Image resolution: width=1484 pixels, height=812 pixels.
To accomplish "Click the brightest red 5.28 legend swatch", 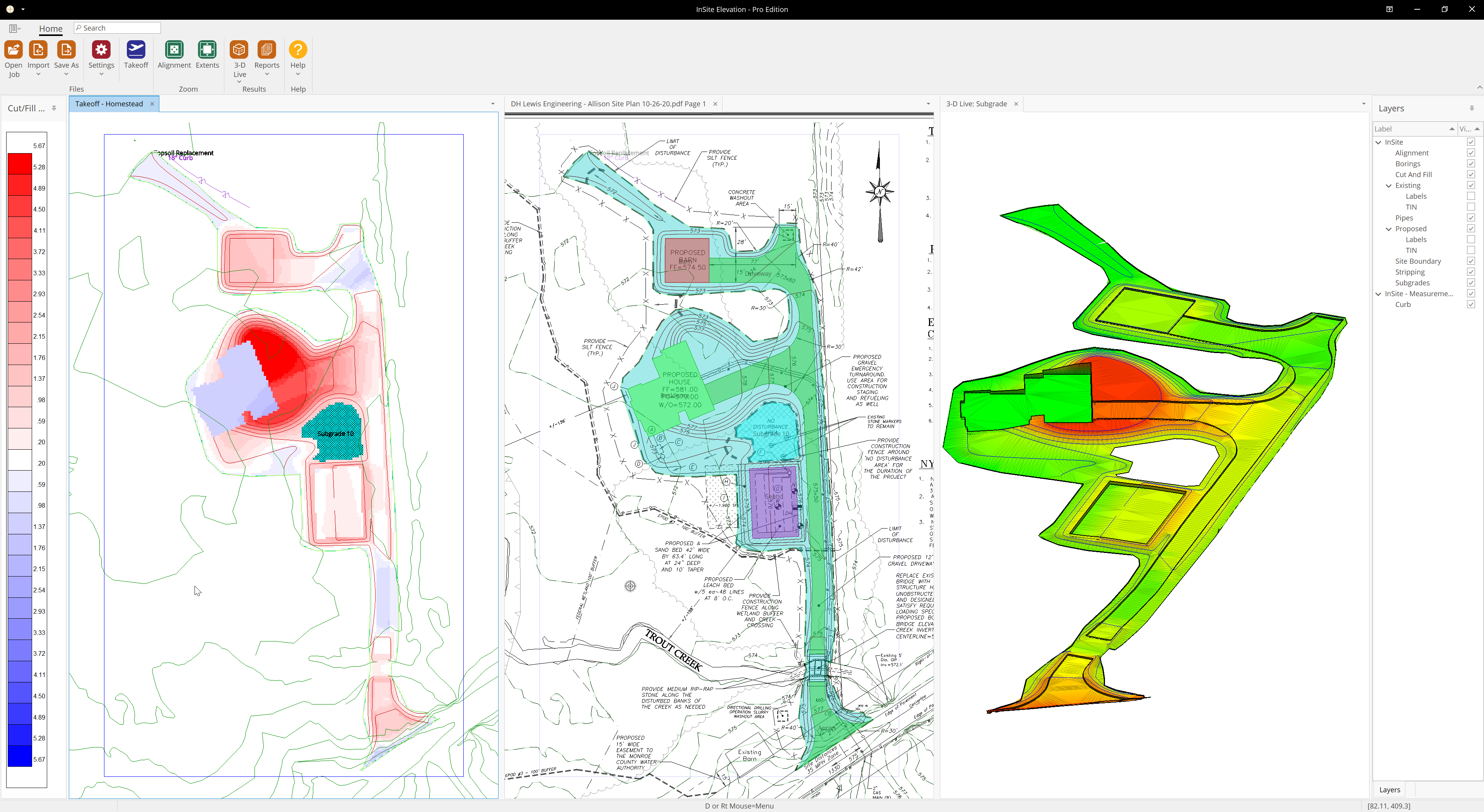I will point(20,164).
